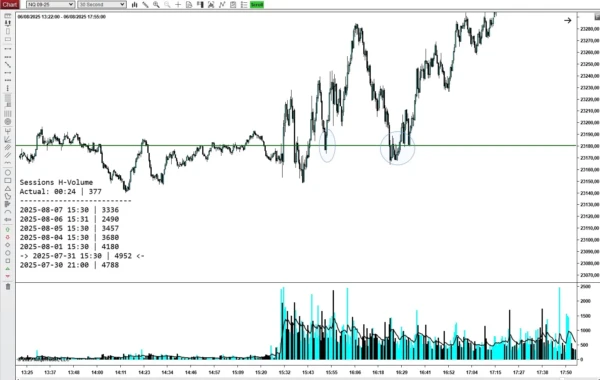
Task: Click the 2025-08-01 15:30 | 4180 row
Action: [x=69, y=246]
